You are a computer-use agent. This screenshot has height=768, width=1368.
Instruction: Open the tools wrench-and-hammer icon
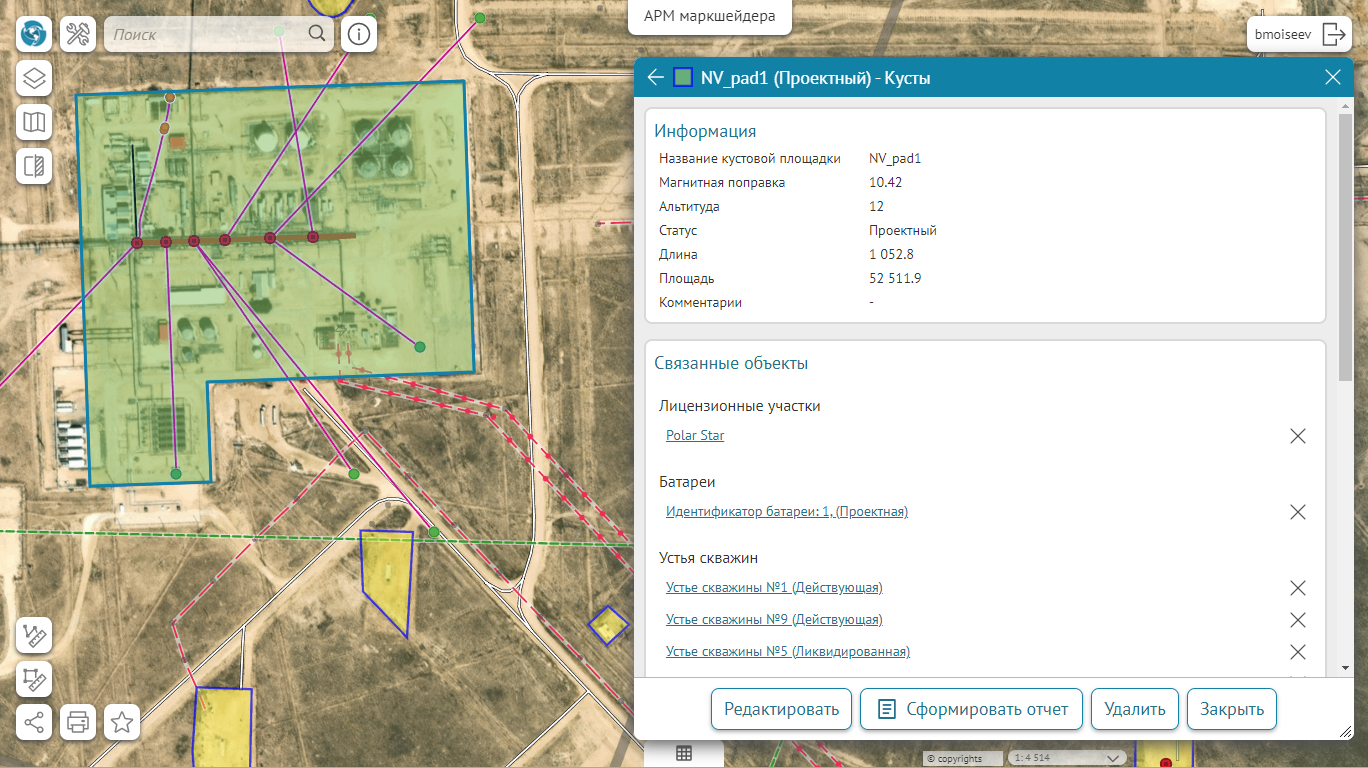pyautogui.click(x=78, y=35)
